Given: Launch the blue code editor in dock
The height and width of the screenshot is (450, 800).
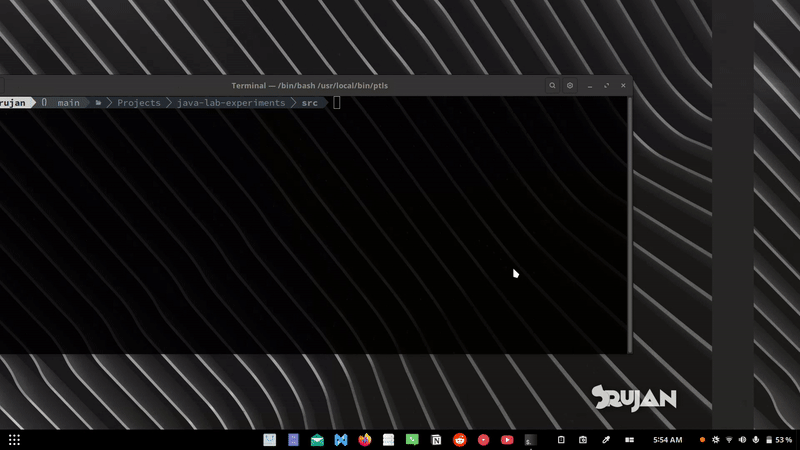Looking at the screenshot, I should 341,440.
